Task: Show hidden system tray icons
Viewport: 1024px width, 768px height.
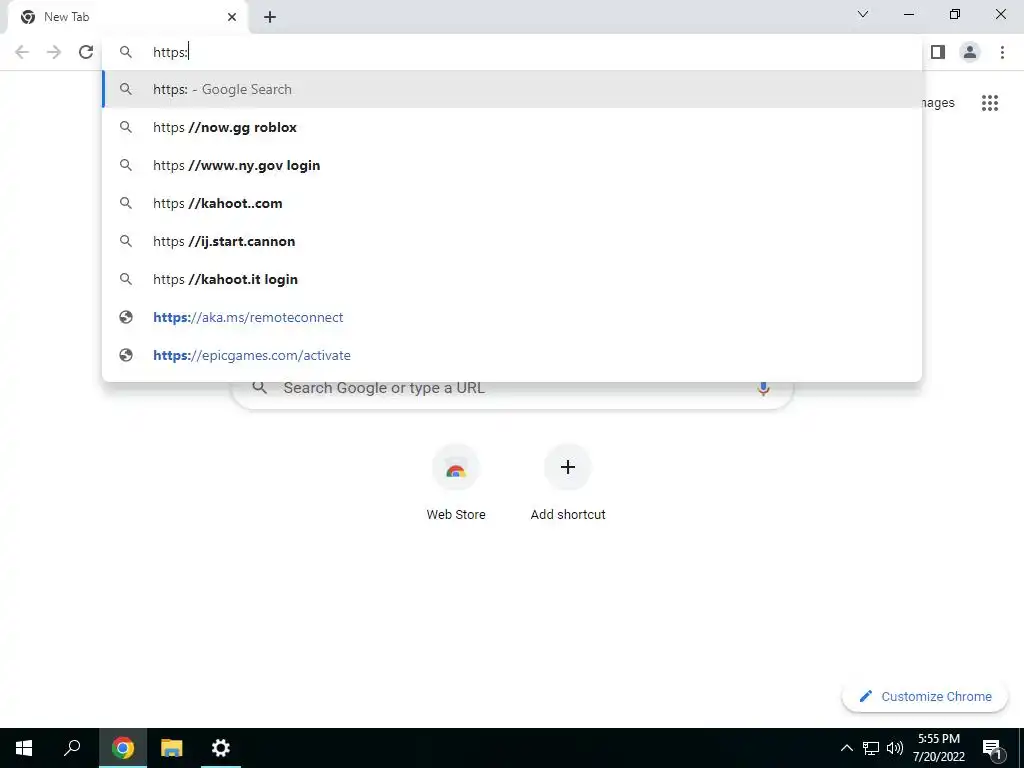Action: (x=846, y=748)
